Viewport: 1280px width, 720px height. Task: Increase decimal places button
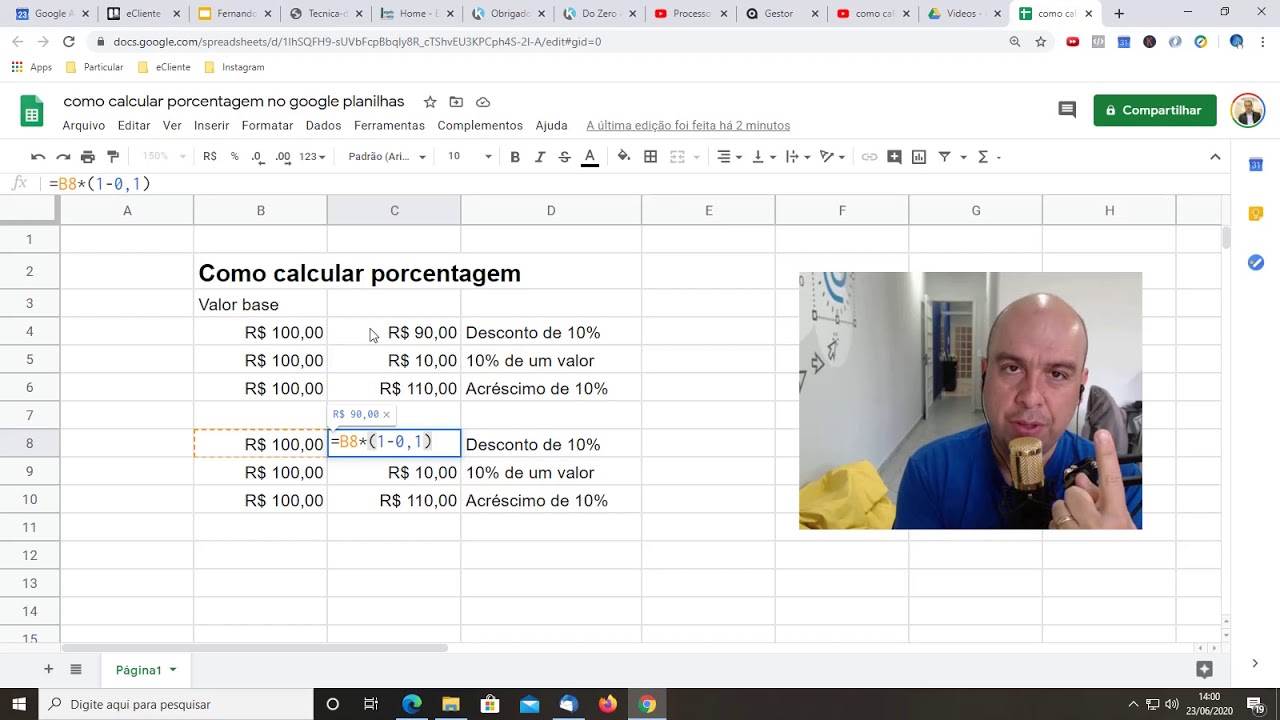click(x=283, y=157)
